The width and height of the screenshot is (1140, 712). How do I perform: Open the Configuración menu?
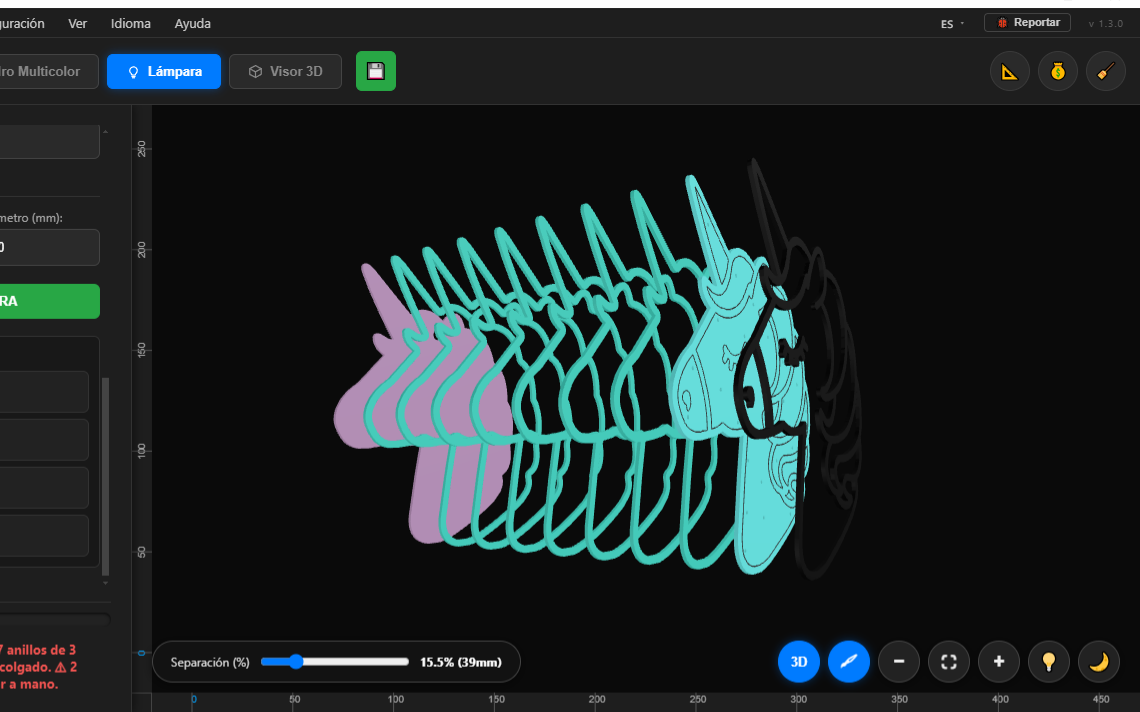(x=22, y=23)
